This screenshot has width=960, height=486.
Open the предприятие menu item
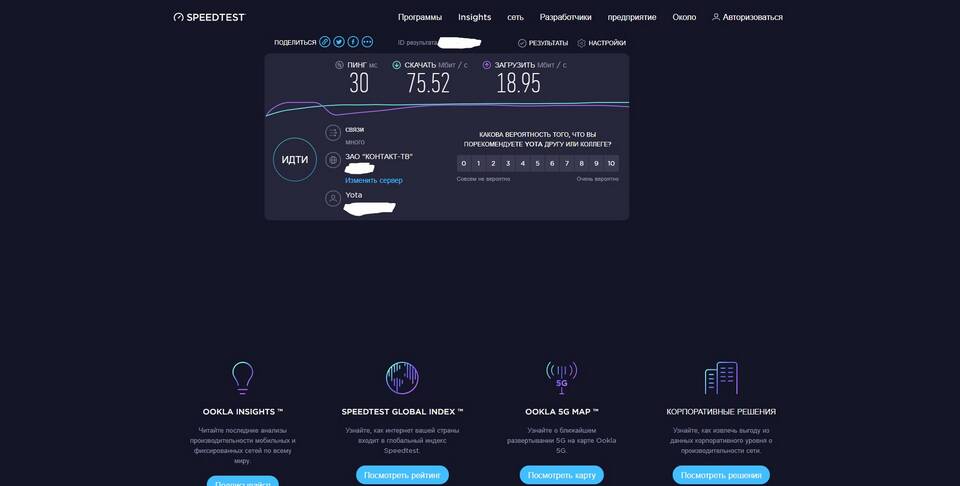(x=632, y=17)
